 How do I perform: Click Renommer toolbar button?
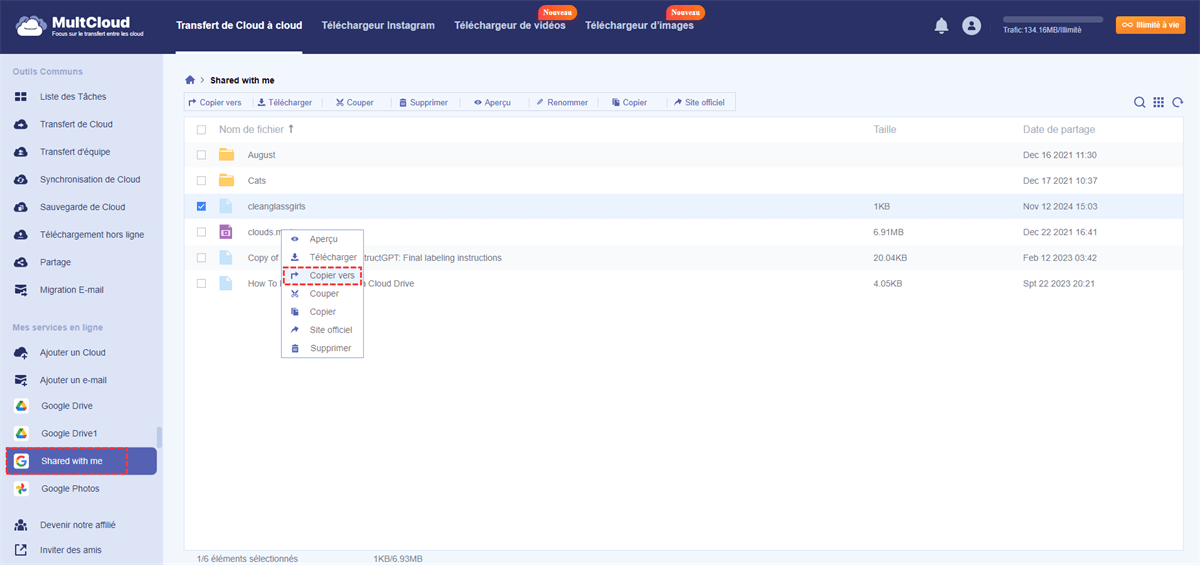[x=561, y=102]
